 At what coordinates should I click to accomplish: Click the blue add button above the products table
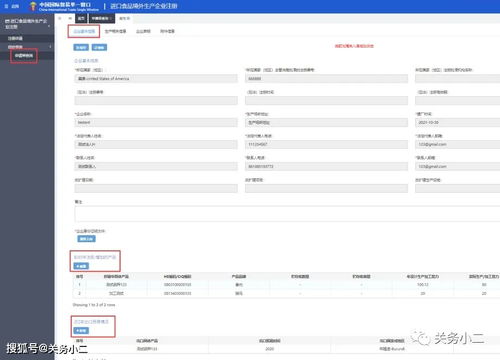coord(81,266)
